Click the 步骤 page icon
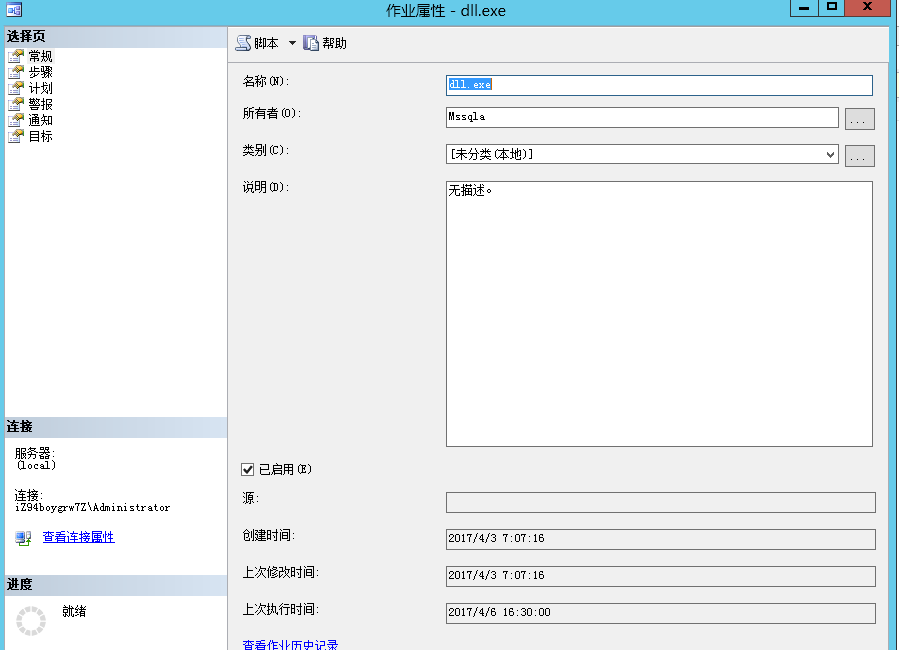 click(15, 72)
